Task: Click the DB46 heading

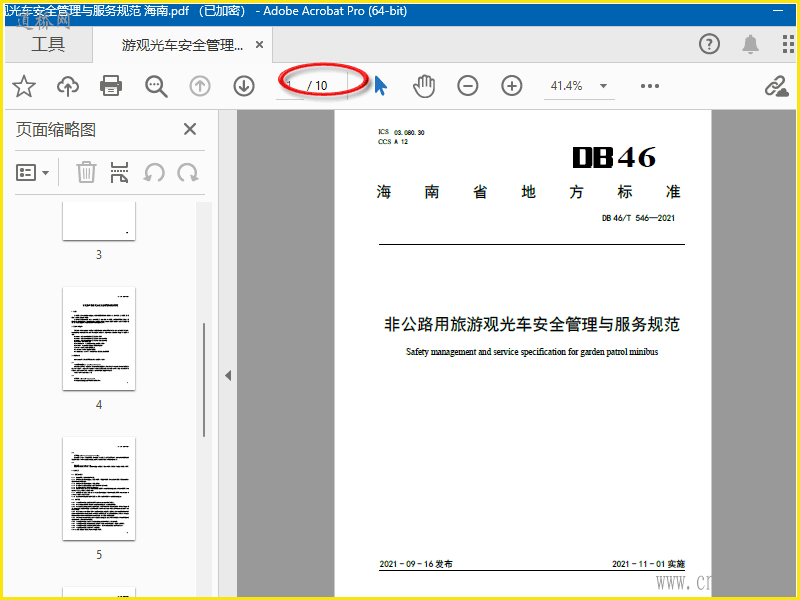Action: 614,157
